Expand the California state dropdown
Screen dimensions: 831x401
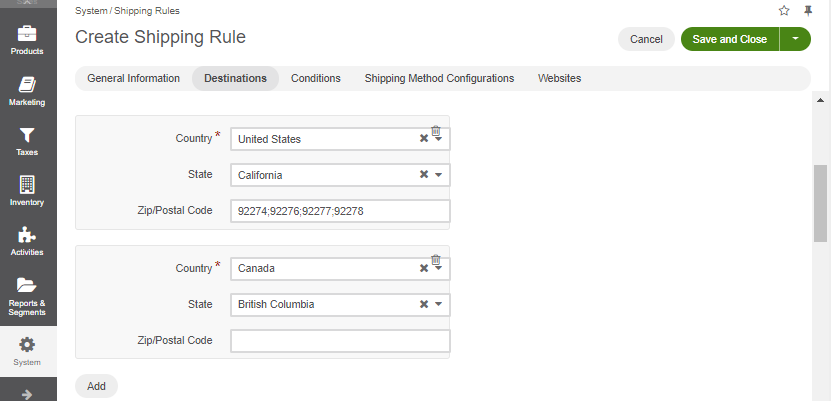pyautogui.click(x=438, y=175)
